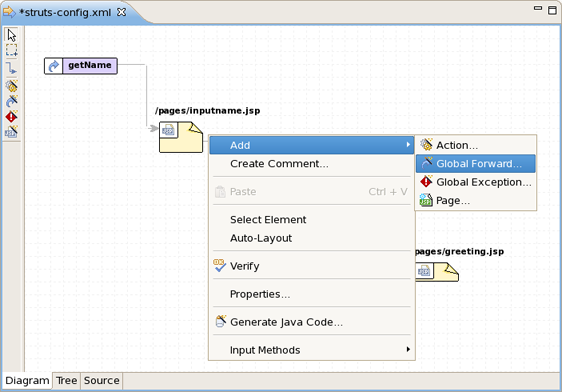Click the /pages/inputname.jsp label
Viewport: 562px width, 392px height.
[208, 111]
